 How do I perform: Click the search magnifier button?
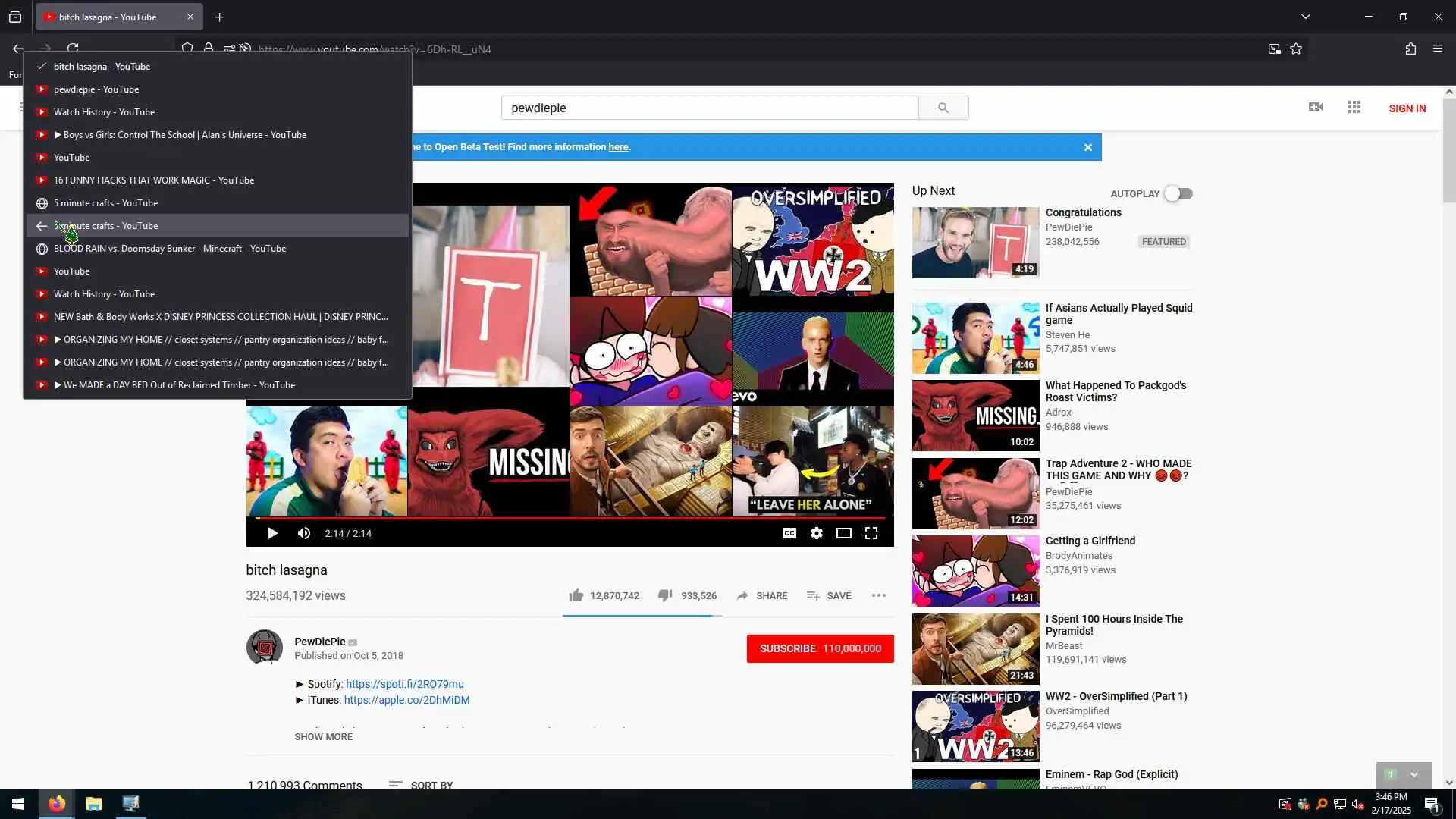943,108
